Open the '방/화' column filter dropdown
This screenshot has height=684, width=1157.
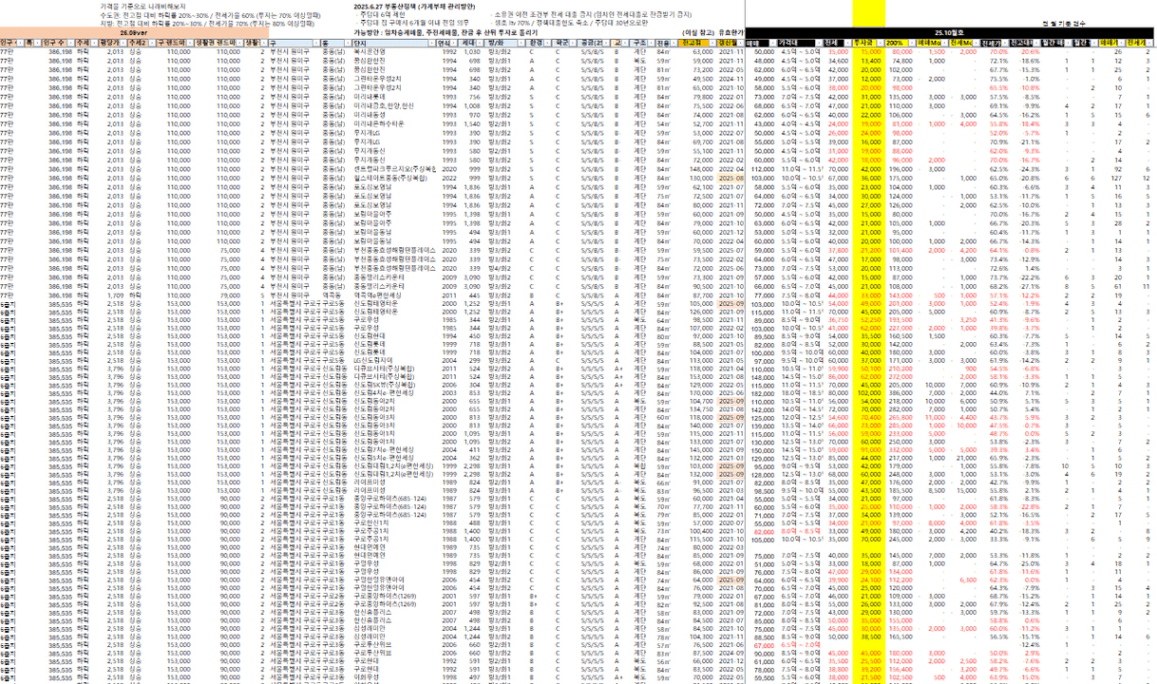[520, 43]
